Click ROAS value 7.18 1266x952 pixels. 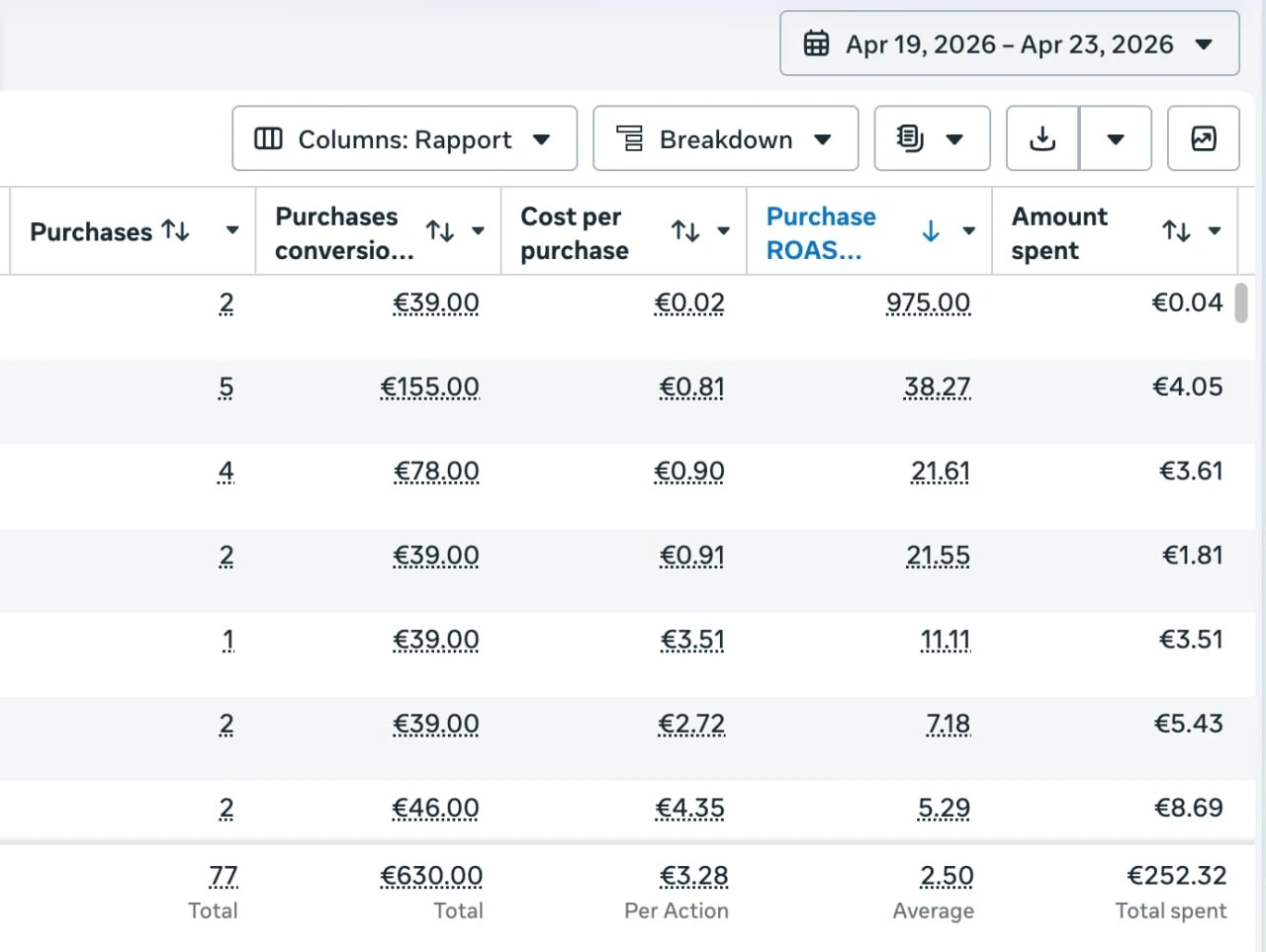click(949, 724)
